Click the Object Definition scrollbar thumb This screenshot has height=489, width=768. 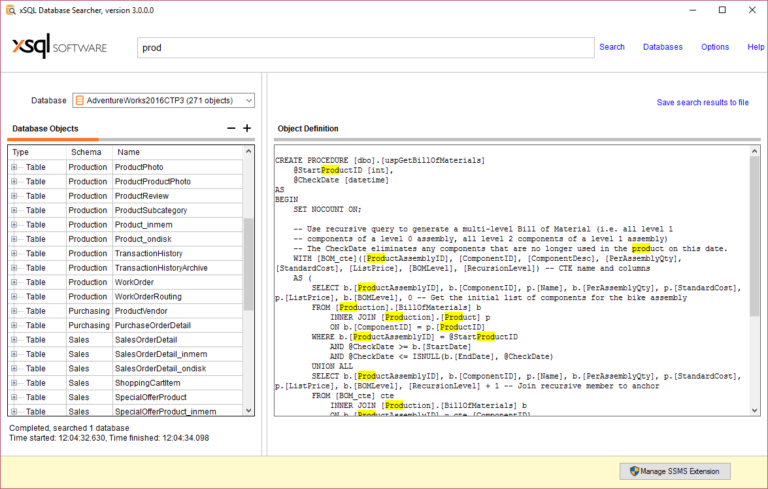click(x=754, y=237)
